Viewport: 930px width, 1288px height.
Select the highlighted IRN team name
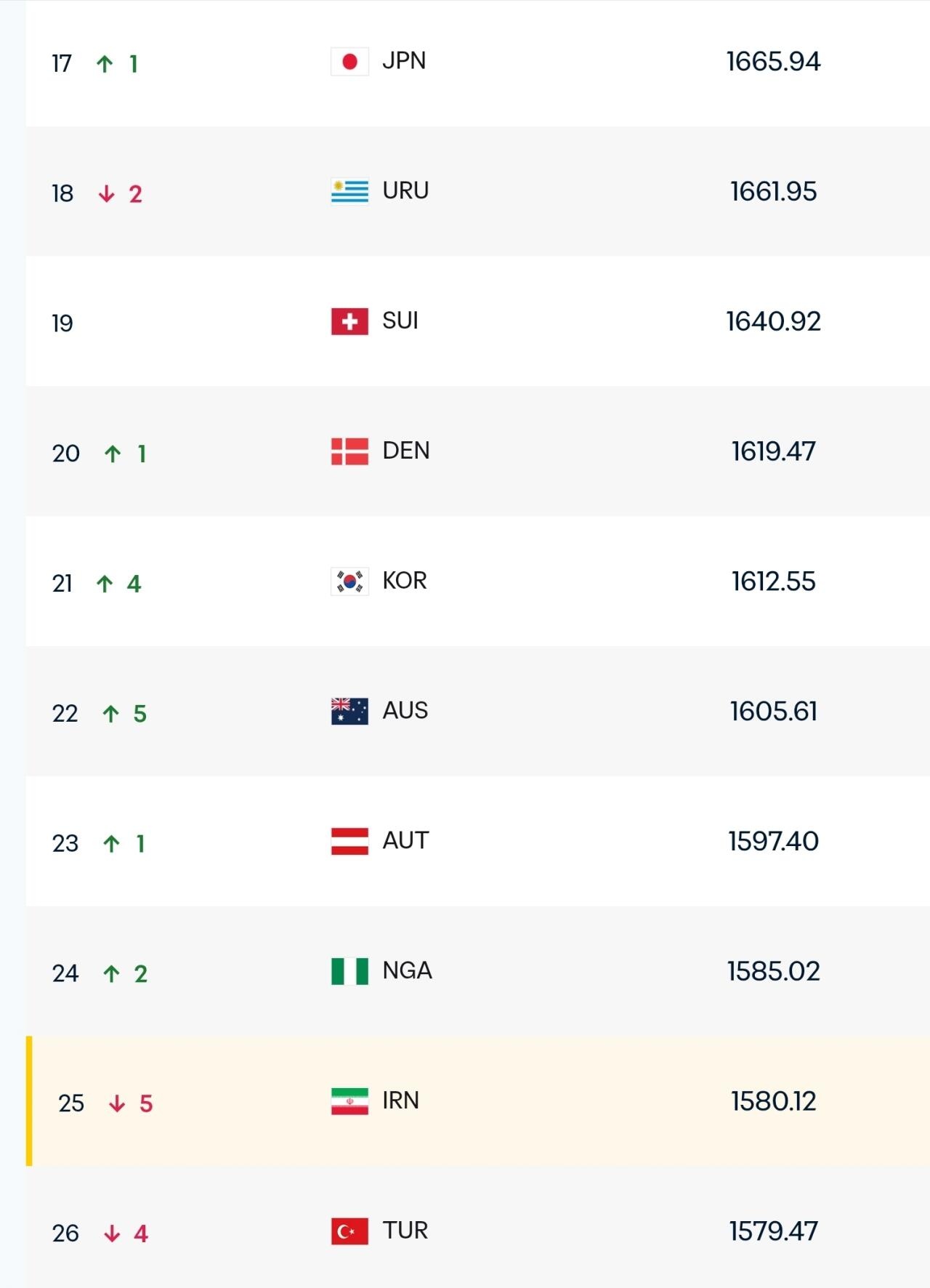click(x=400, y=1100)
